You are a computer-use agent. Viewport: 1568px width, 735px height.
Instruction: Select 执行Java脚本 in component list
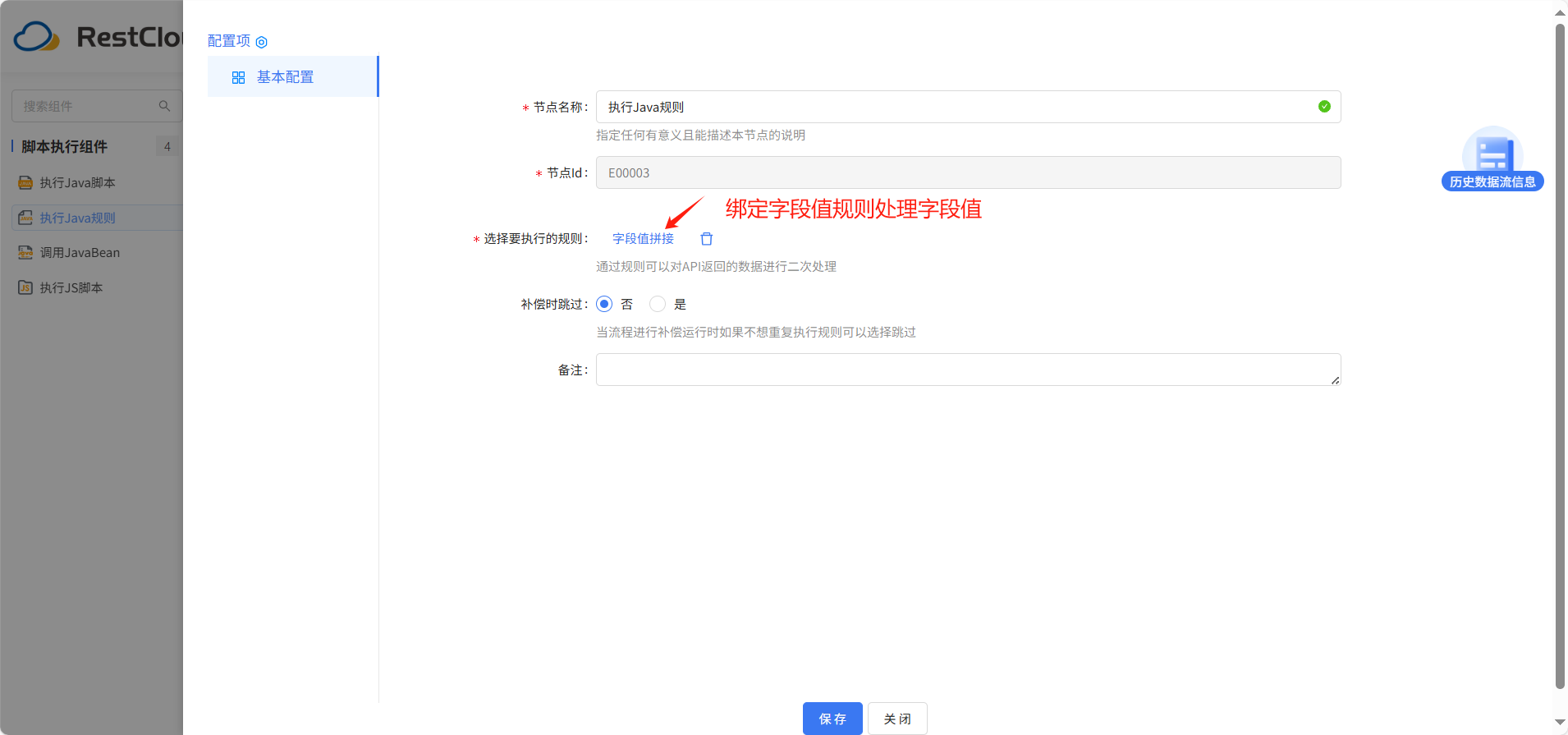78,182
